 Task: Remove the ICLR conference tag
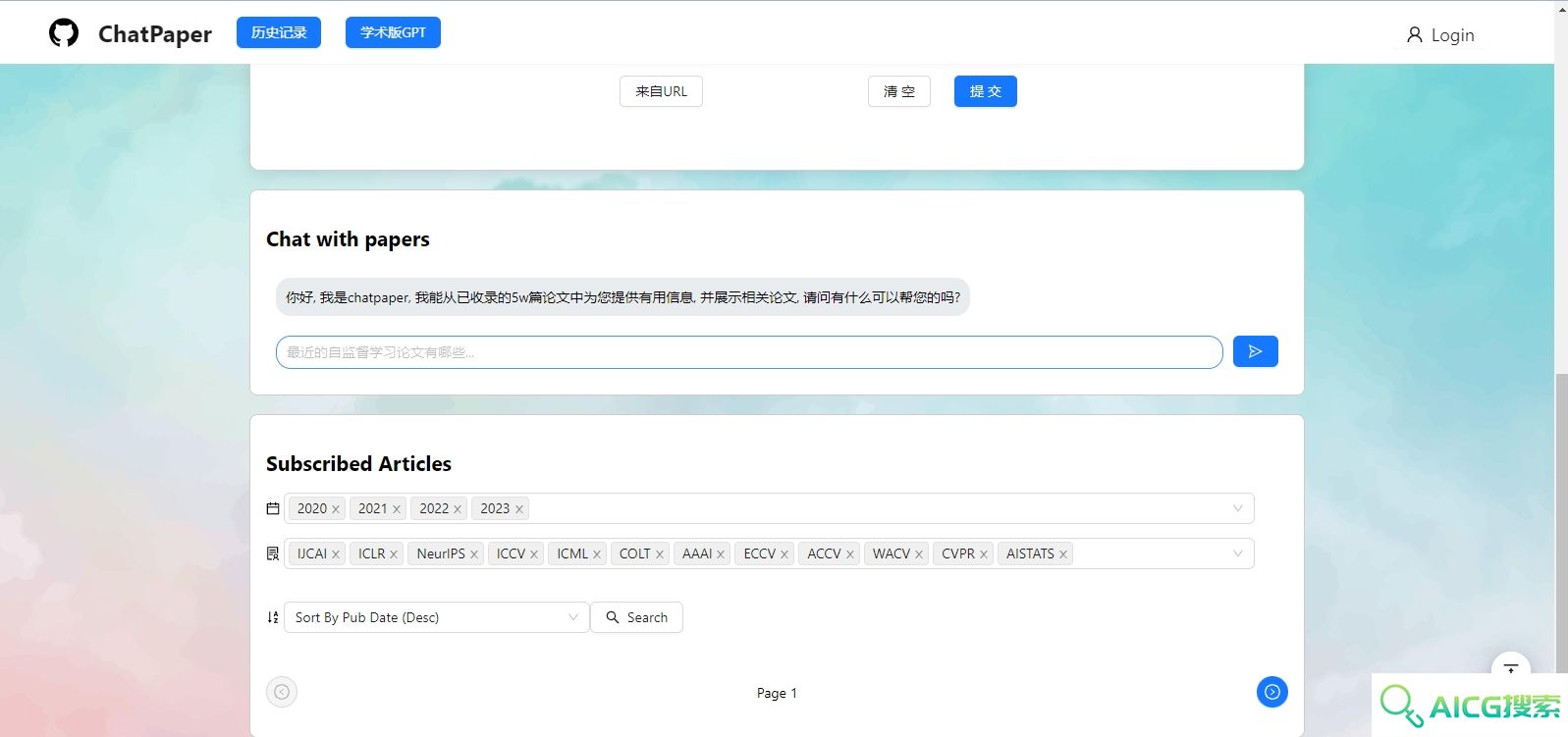tap(394, 554)
